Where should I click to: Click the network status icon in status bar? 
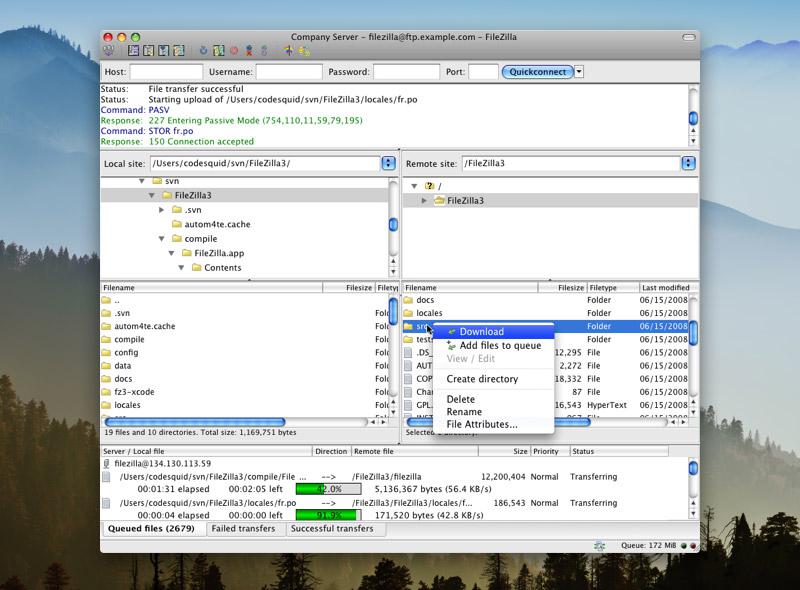click(x=599, y=546)
